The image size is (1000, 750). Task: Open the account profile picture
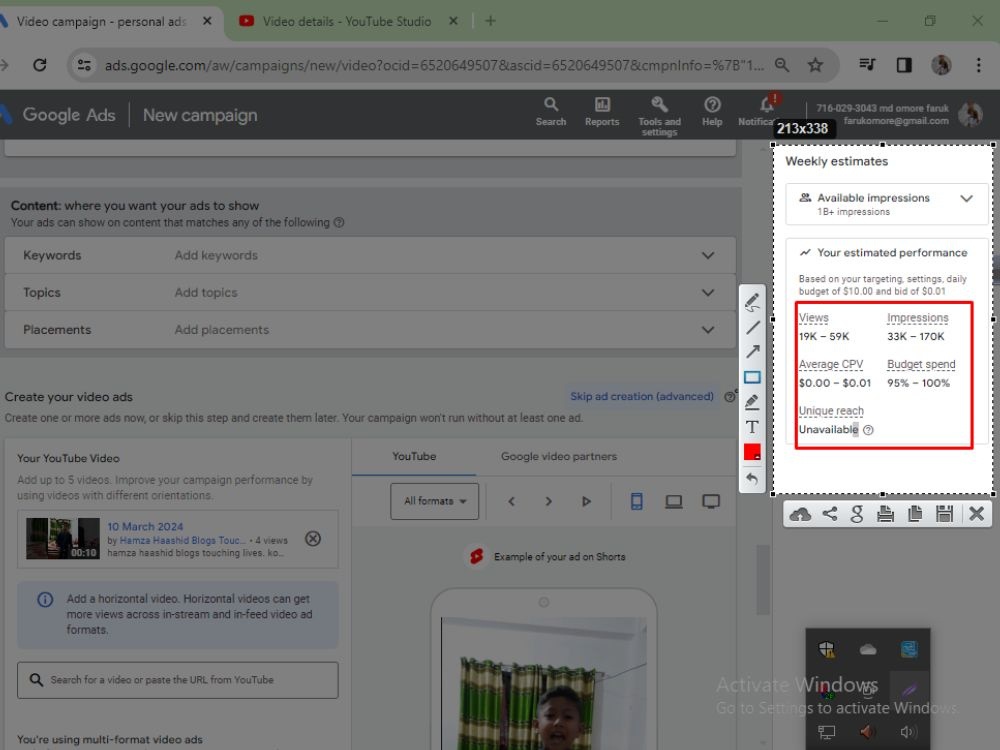click(x=971, y=114)
